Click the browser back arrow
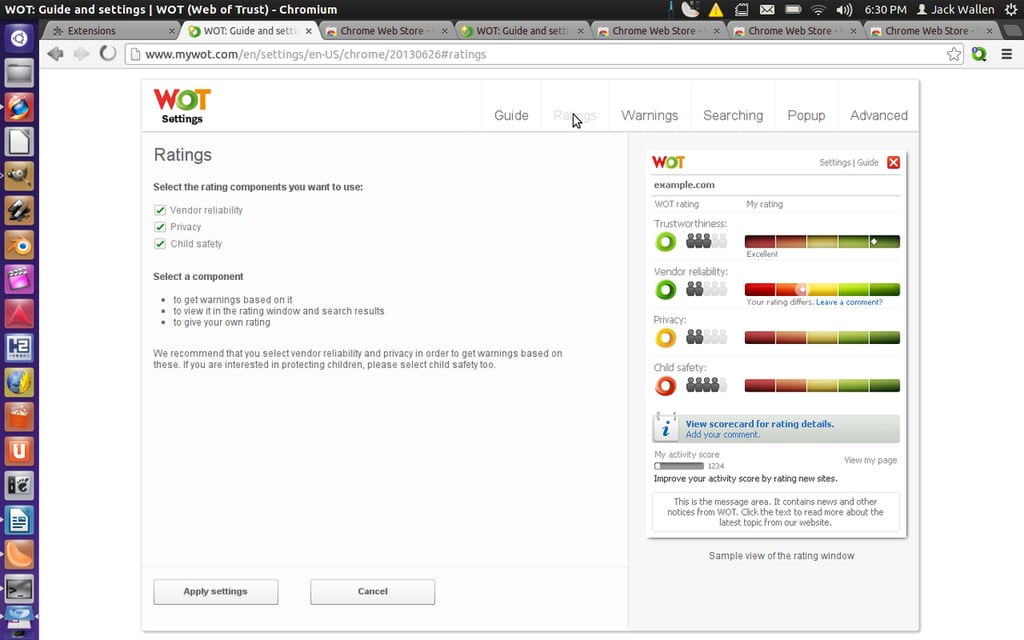The height and width of the screenshot is (640, 1024). pos(56,54)
